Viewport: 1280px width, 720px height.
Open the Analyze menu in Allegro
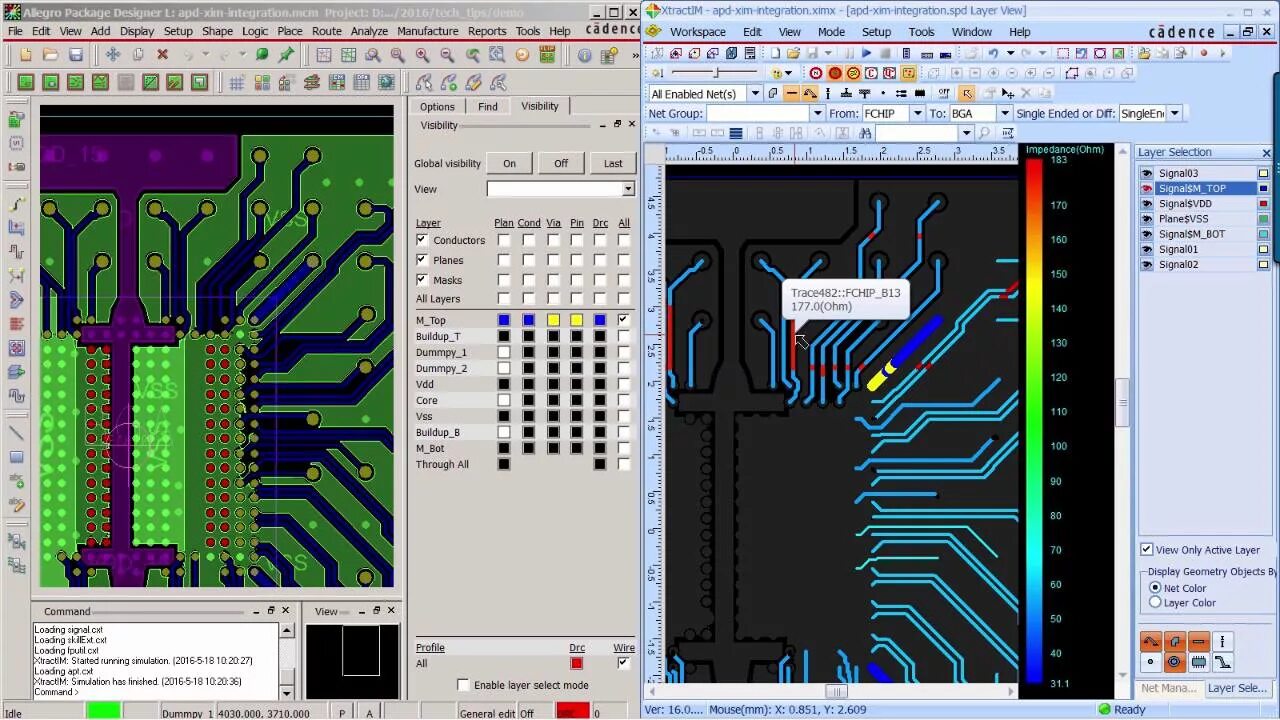369,31
